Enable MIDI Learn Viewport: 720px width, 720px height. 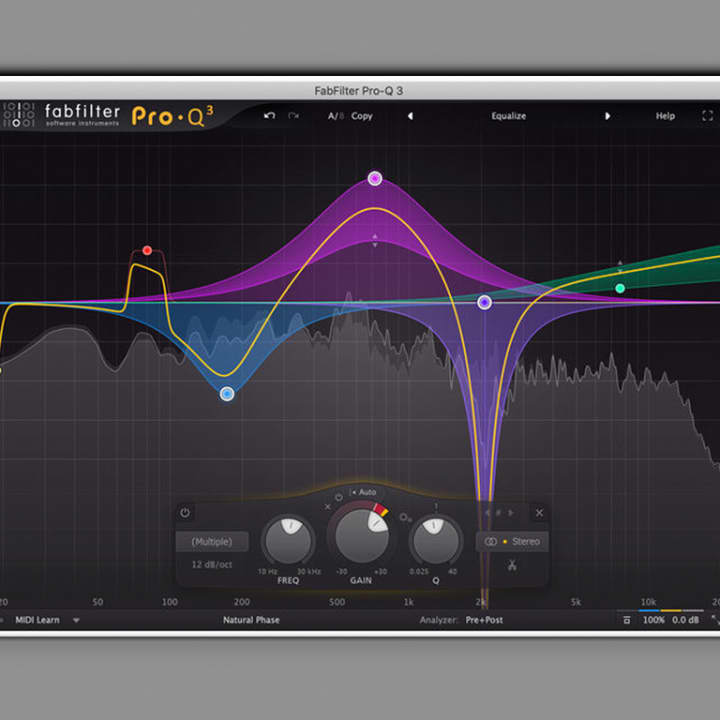tap(37, 620)
